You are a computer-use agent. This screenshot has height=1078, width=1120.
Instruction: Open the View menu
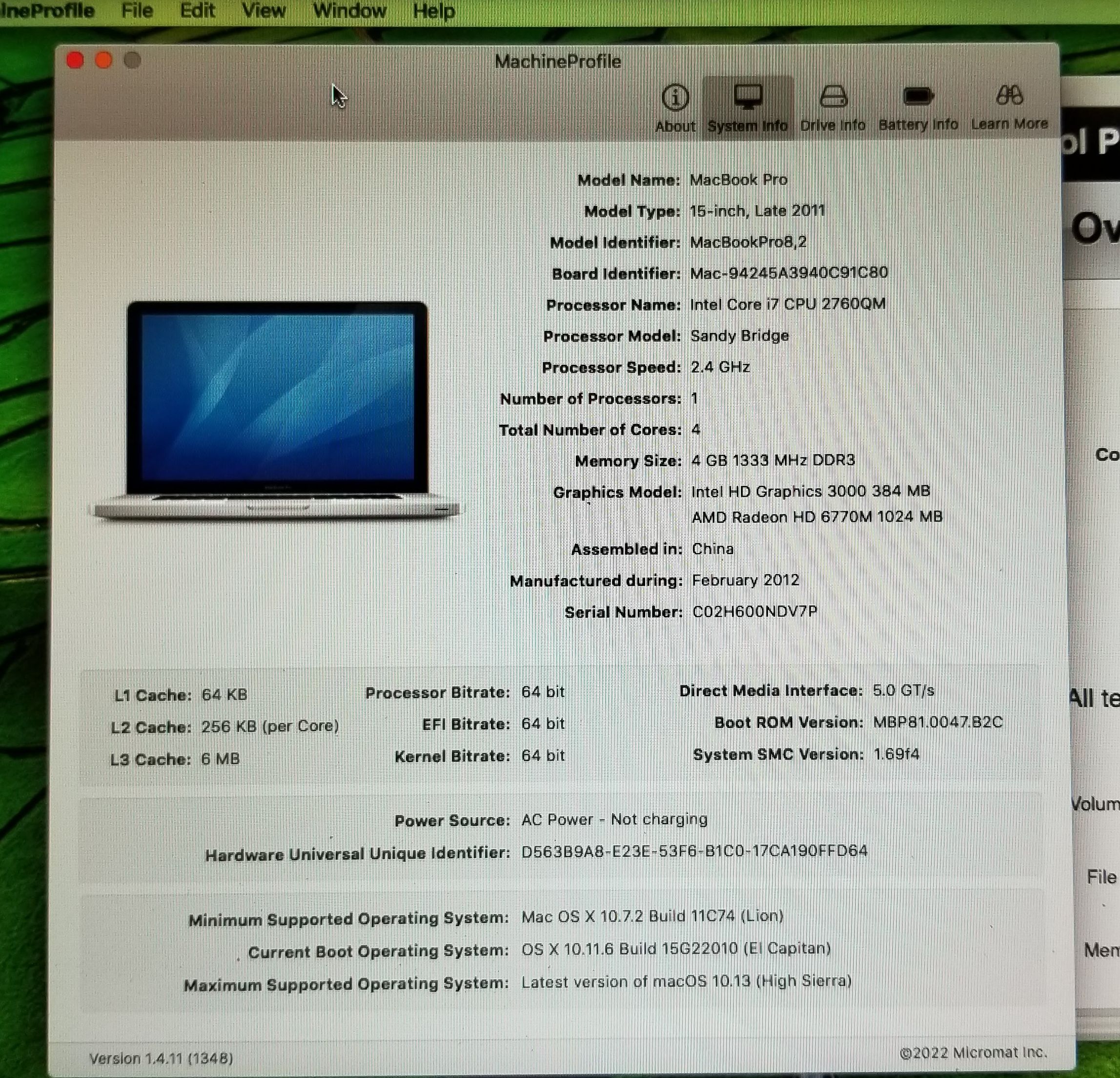pos(264,10)
